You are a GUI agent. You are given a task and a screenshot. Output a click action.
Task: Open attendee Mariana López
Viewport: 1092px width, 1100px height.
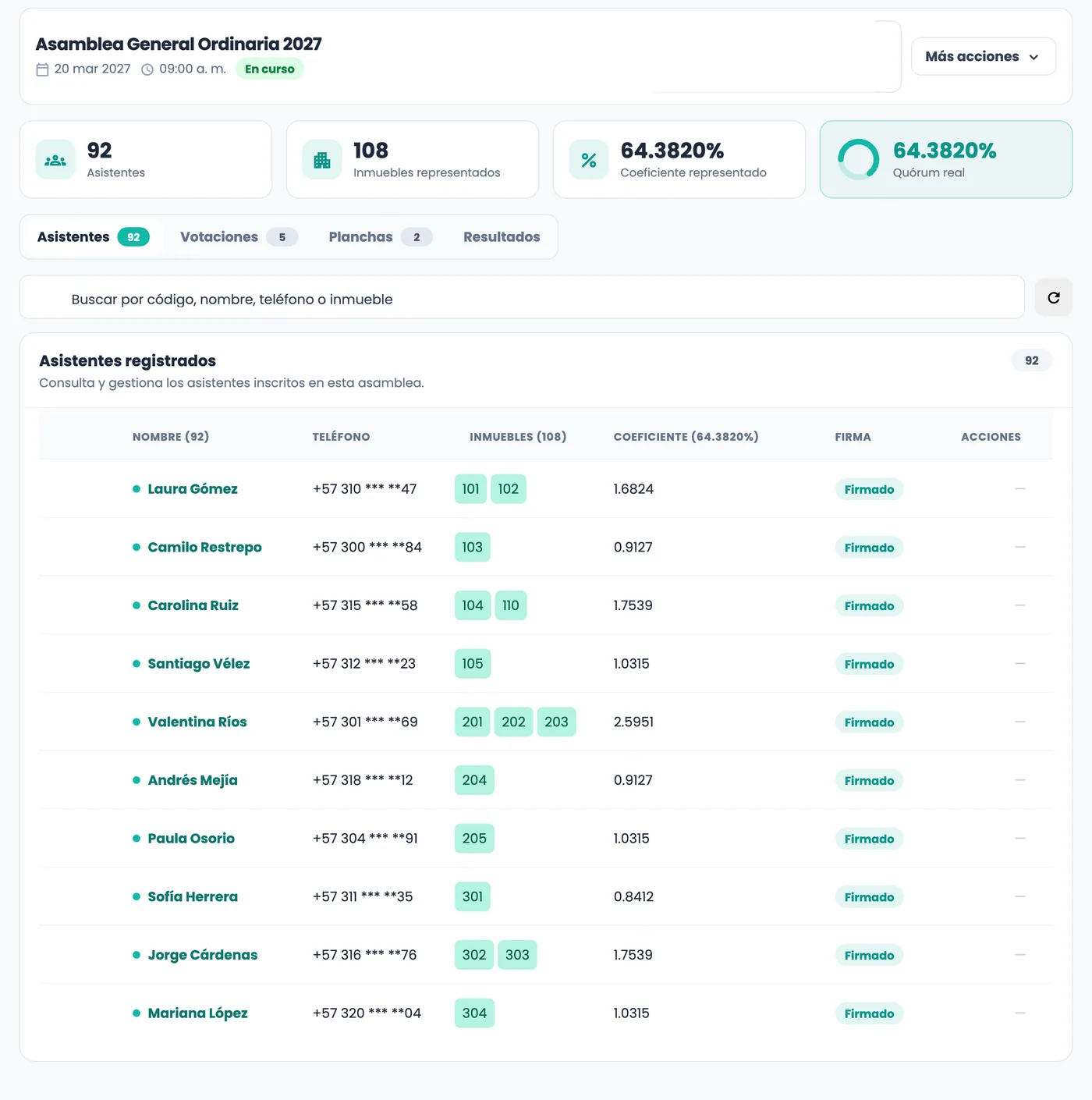(197, 1013)
